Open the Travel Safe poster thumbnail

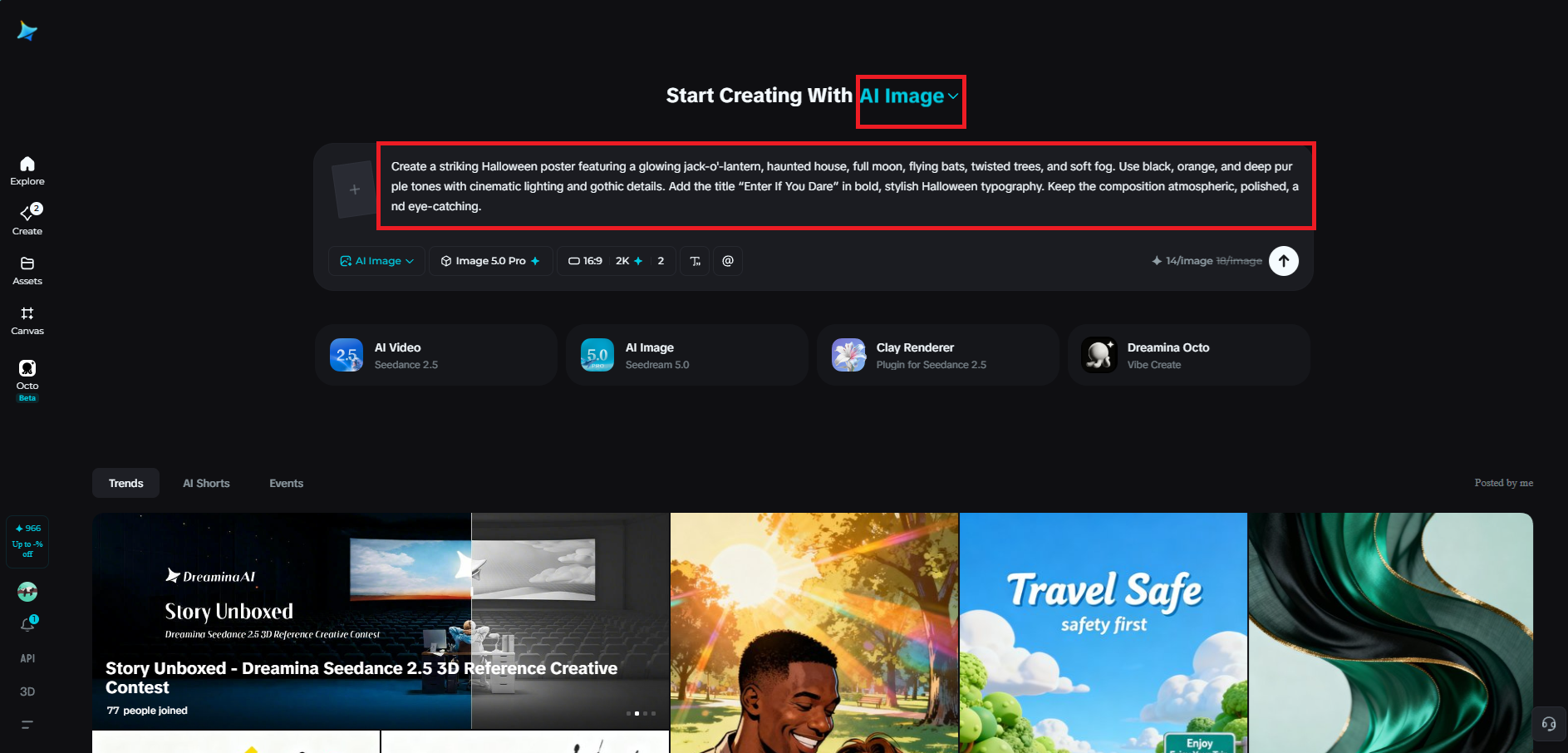(x=1103, y=632)
